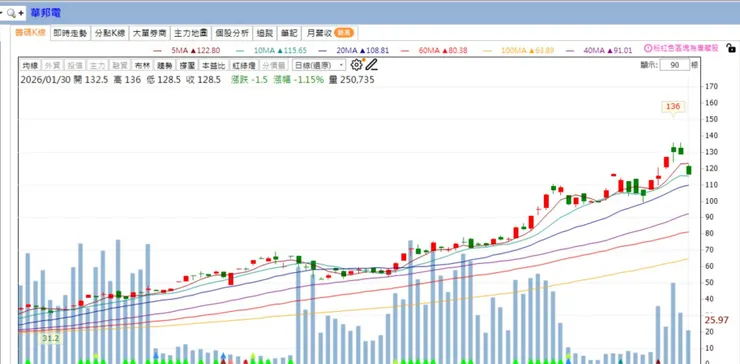The height and width of the screenshot is (364, 740).
Task: Open the 月營收 tab
Action: (x=329, y=33)
